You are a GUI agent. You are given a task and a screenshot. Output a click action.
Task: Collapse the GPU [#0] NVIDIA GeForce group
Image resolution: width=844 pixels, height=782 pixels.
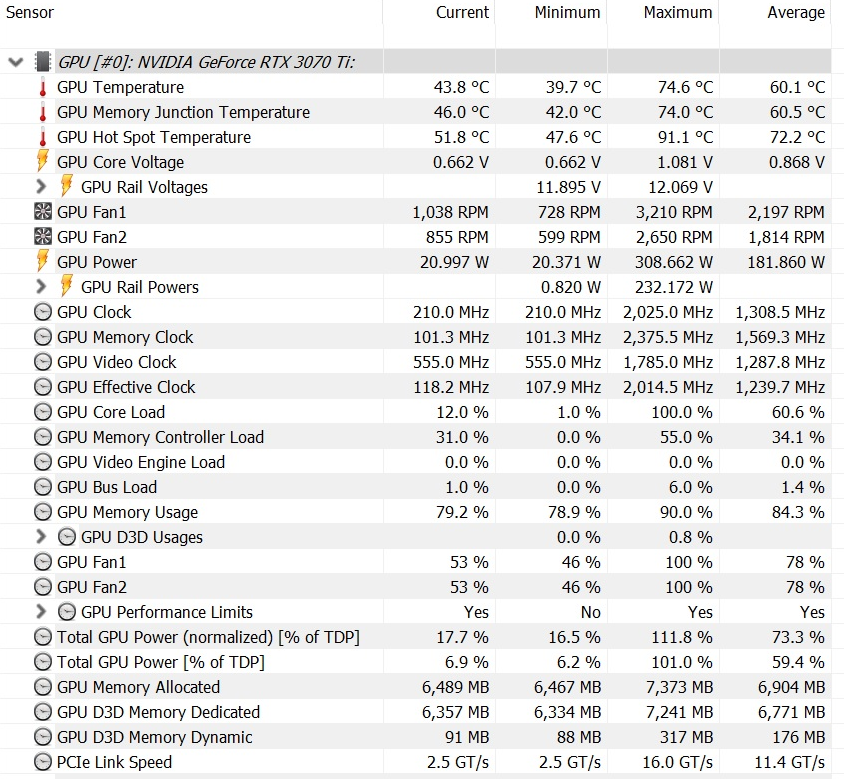pyautogui.click(x=16, y=62)
